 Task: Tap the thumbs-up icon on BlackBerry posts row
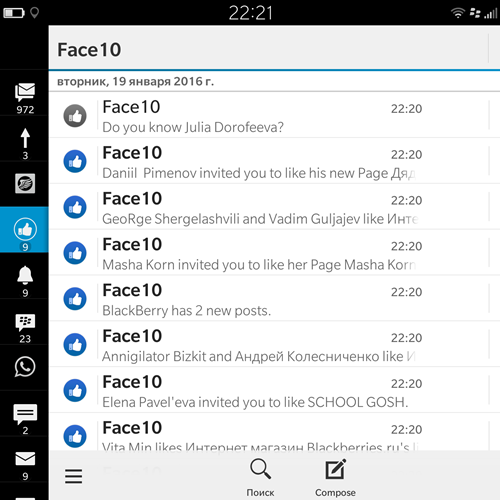coord(75,299)
